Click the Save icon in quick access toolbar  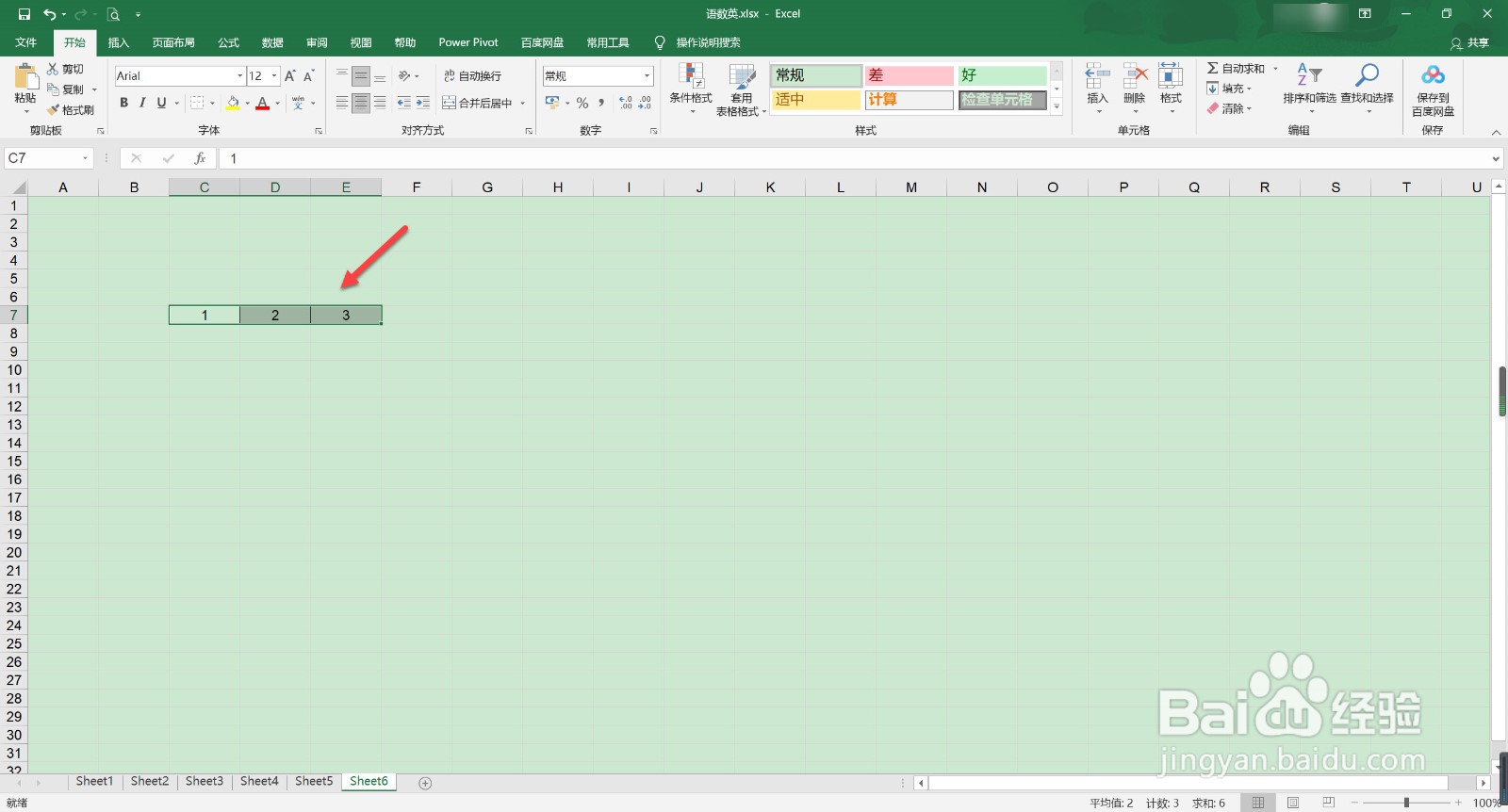click(x=25, y=14)
